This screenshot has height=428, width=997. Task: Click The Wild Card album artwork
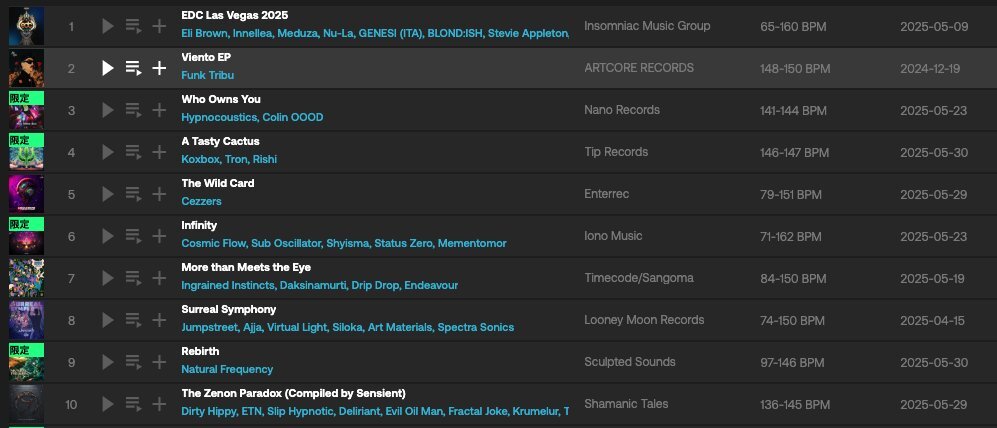26,194
